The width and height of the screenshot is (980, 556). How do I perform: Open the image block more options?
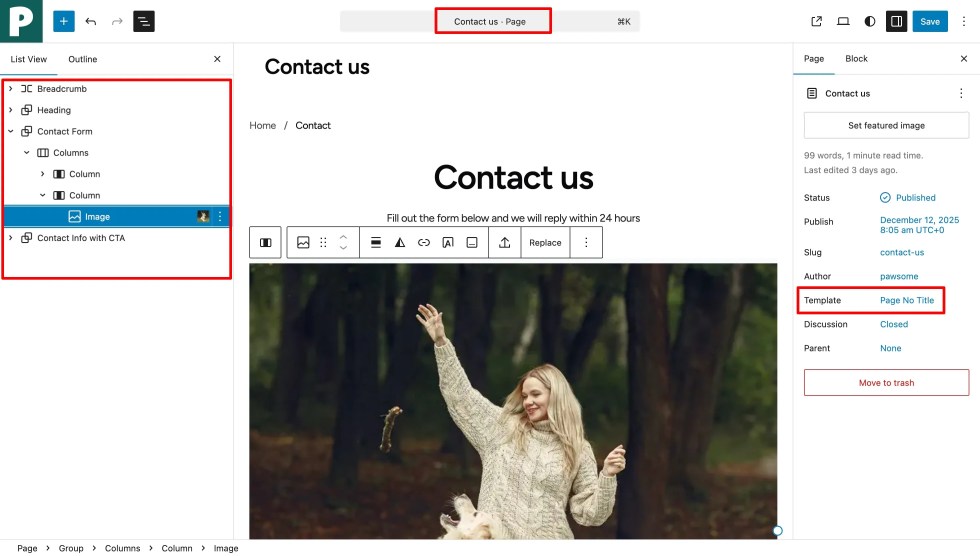(586, 242)
